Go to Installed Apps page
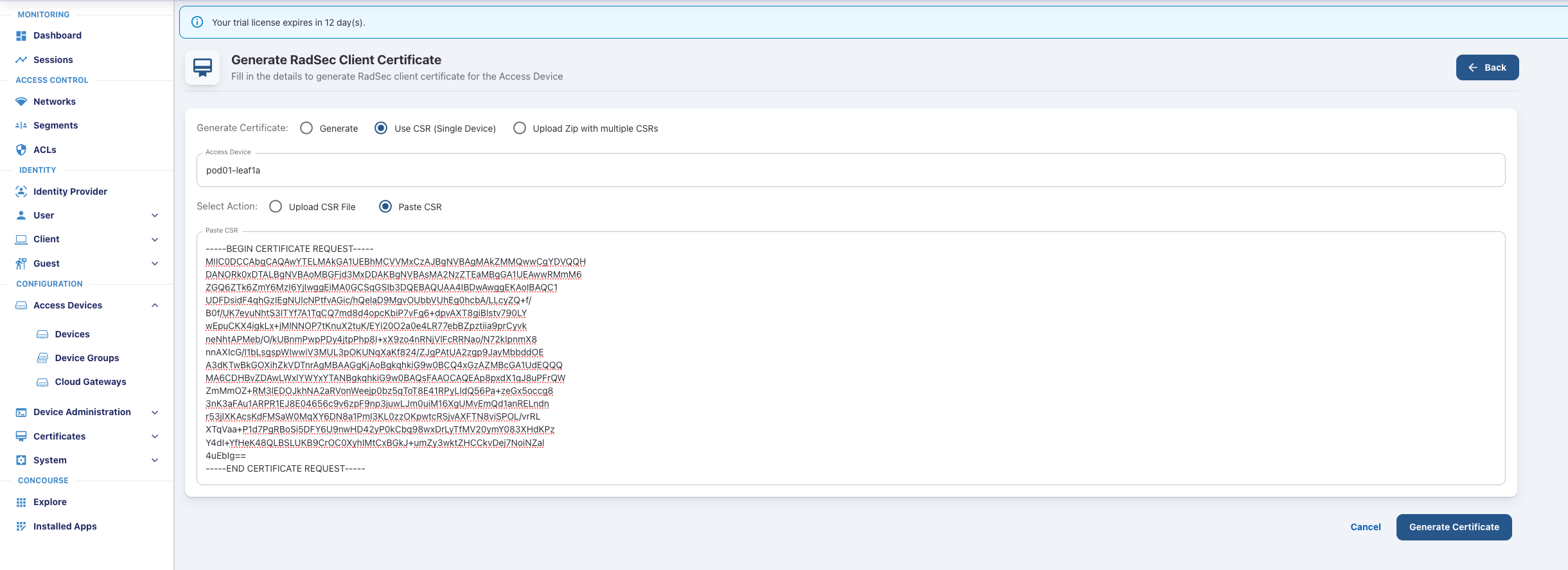Viewport: 1568px width, 570px height. (65, 526)
